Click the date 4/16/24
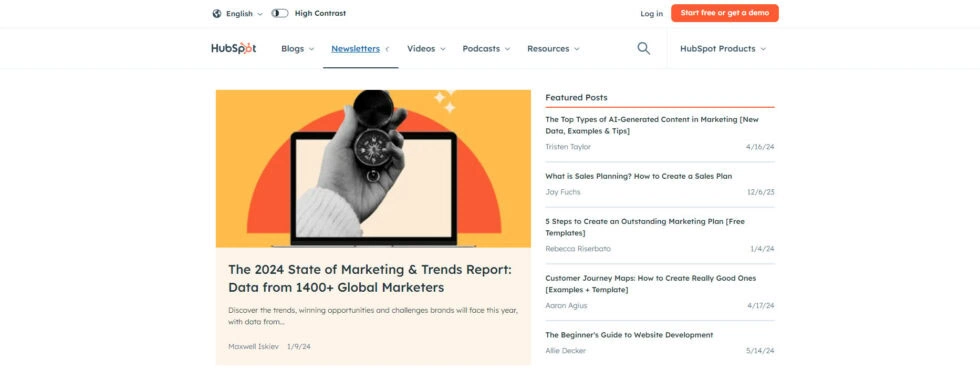This screenshot has height=369, width=980. (x=760, y=146)
